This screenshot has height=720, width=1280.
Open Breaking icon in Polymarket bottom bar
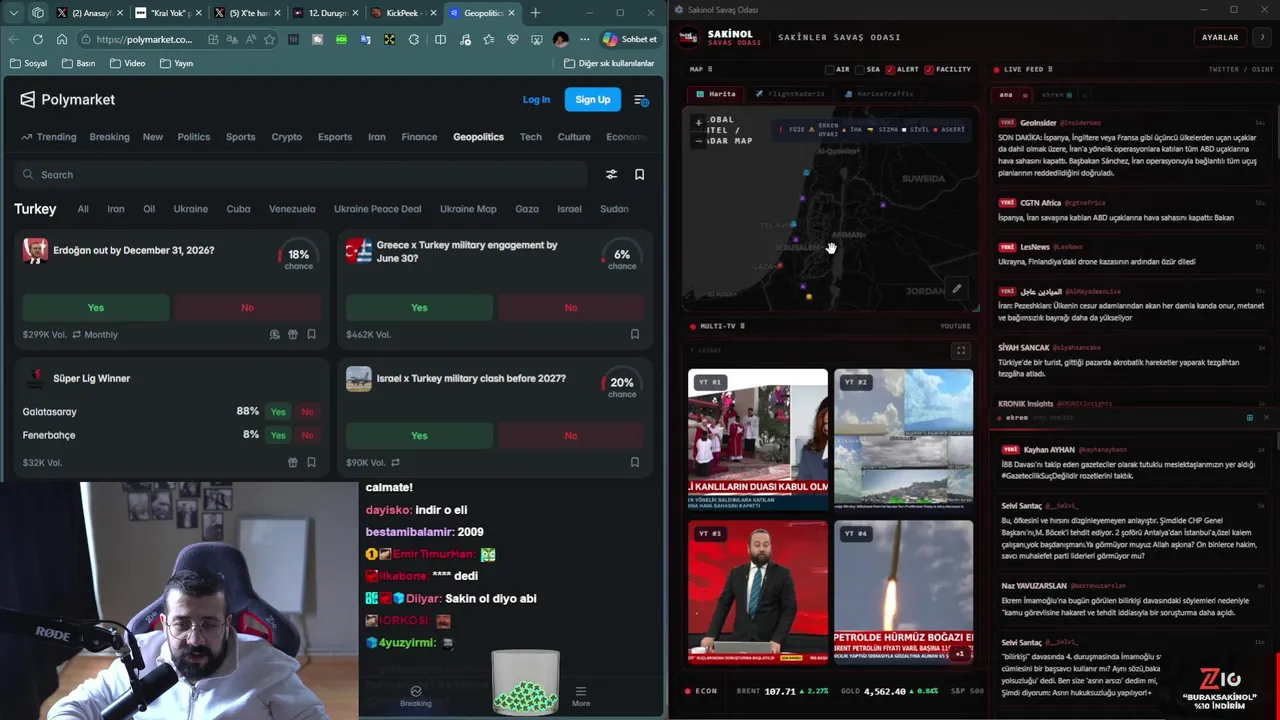tap(416, 696)
